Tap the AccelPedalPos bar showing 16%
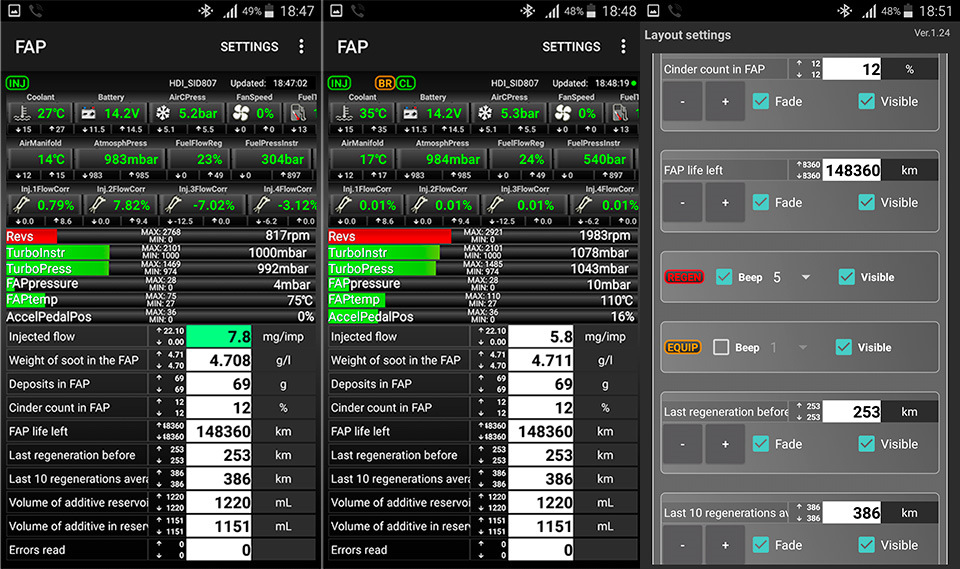The width and height of the screenshot is (960, 569). click(482, 316)
